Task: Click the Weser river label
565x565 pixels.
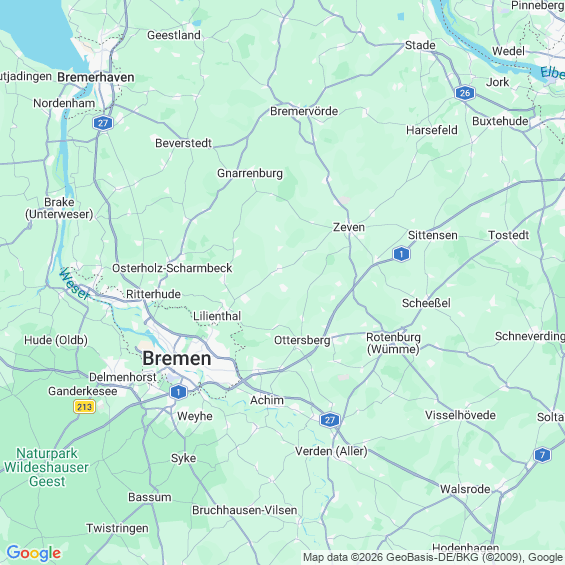Action: click(74, 284)
